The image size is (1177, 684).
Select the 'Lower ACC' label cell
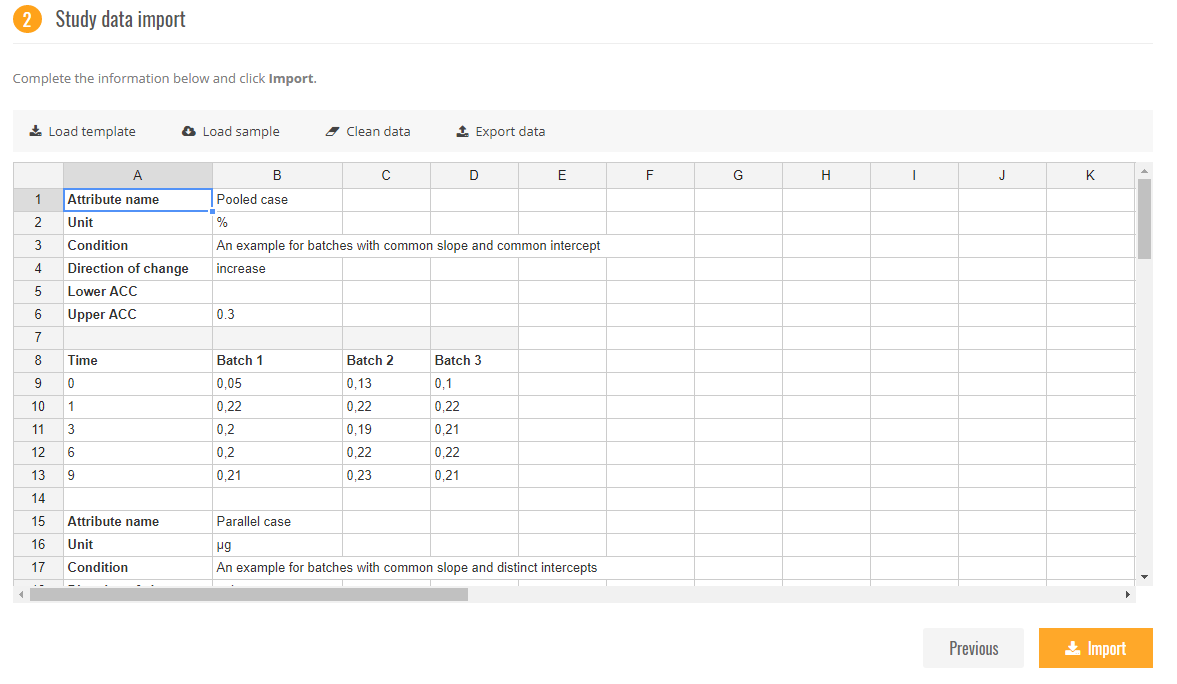coord(137,291)
